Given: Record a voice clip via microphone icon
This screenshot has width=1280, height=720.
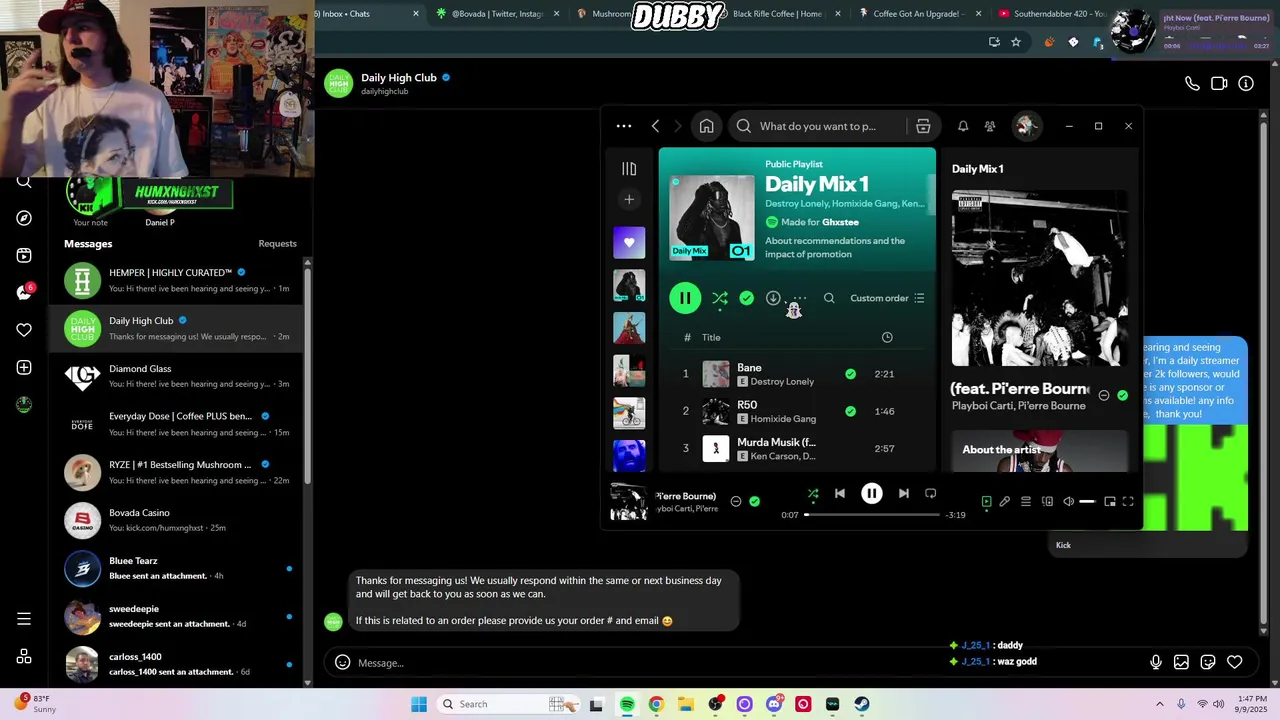Looking at the screenshot, I should click(x=1156, y=662).
